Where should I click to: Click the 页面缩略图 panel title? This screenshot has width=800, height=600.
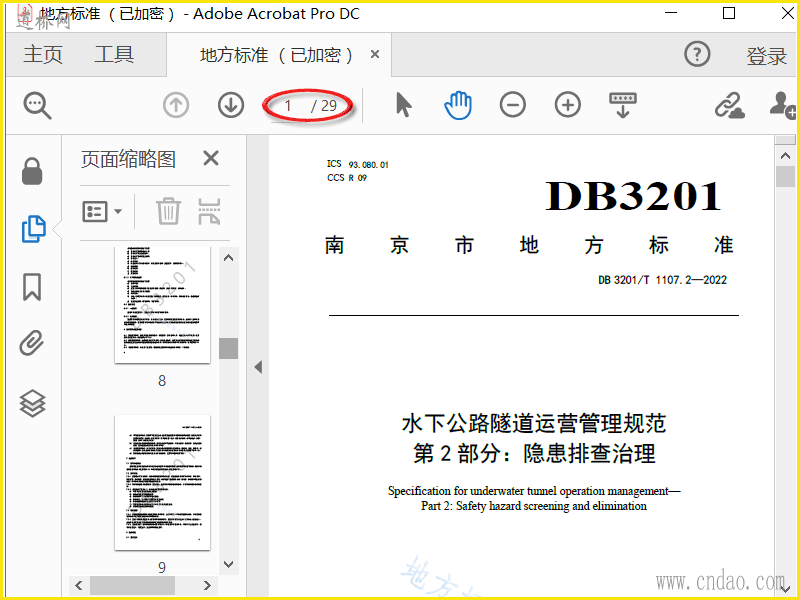[x=128, y=160]
